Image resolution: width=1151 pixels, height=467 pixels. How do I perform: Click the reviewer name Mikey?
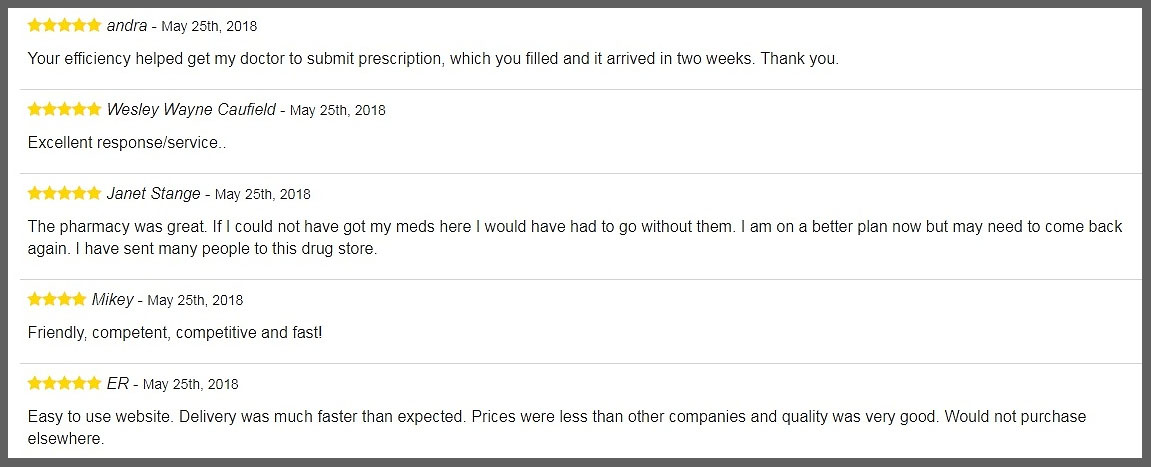(112, 299)
